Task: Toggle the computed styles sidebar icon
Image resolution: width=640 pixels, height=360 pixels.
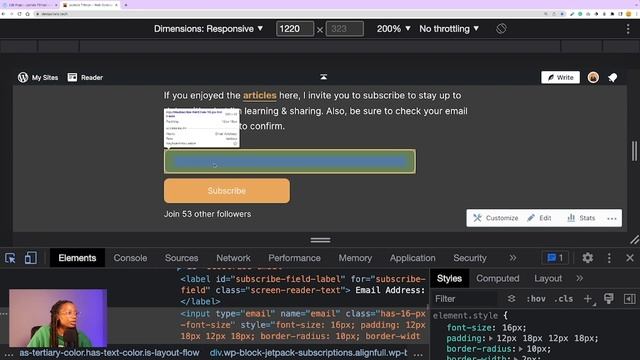Action: (629, 299)
